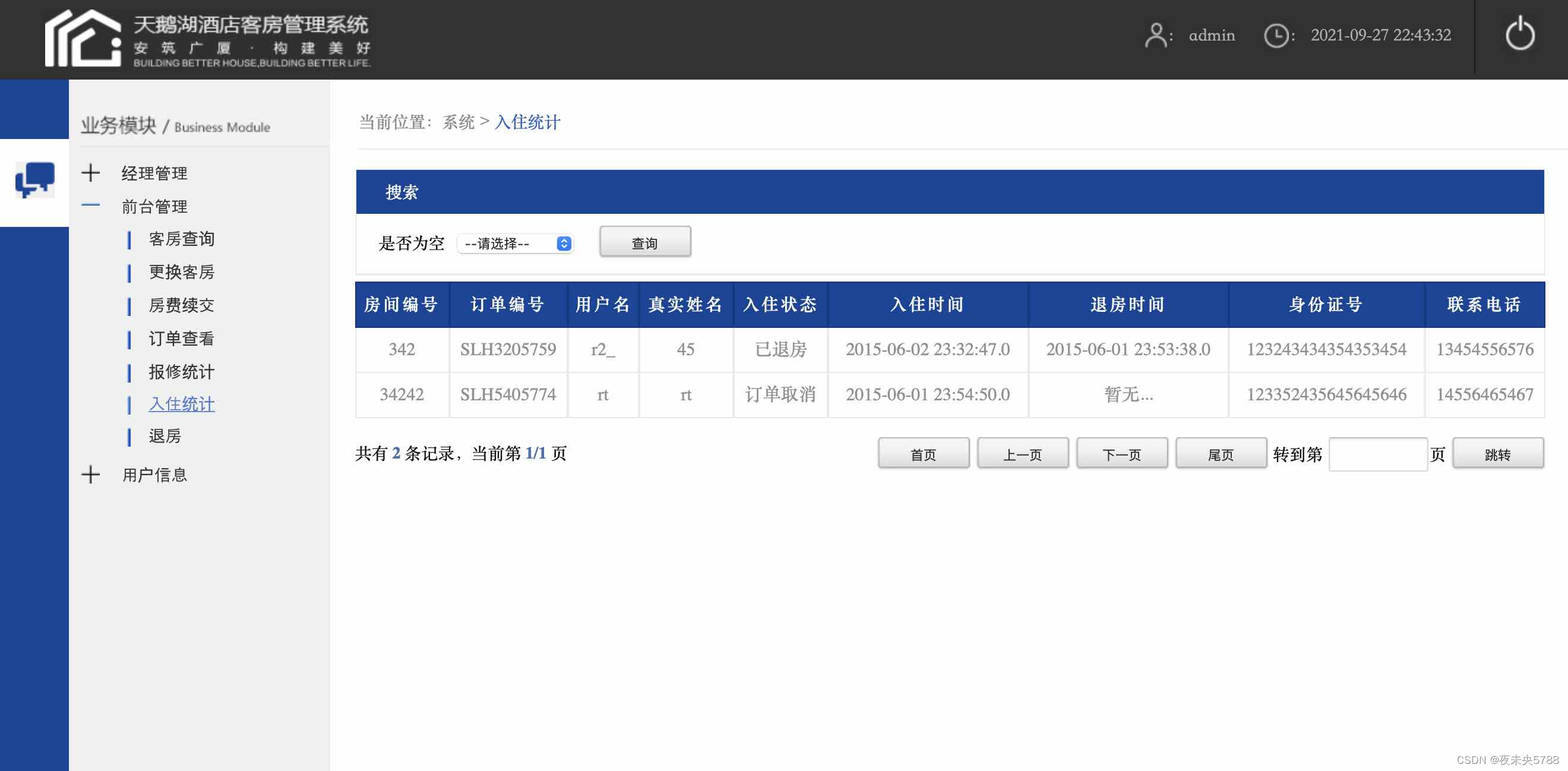Click the 搜索 panel header
1568x771 pixels.
click(x=950, y=192)
